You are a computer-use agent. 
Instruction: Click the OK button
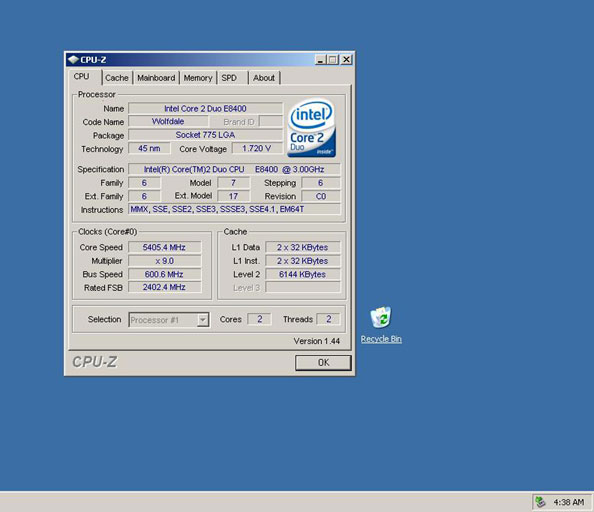pos(323,363)
